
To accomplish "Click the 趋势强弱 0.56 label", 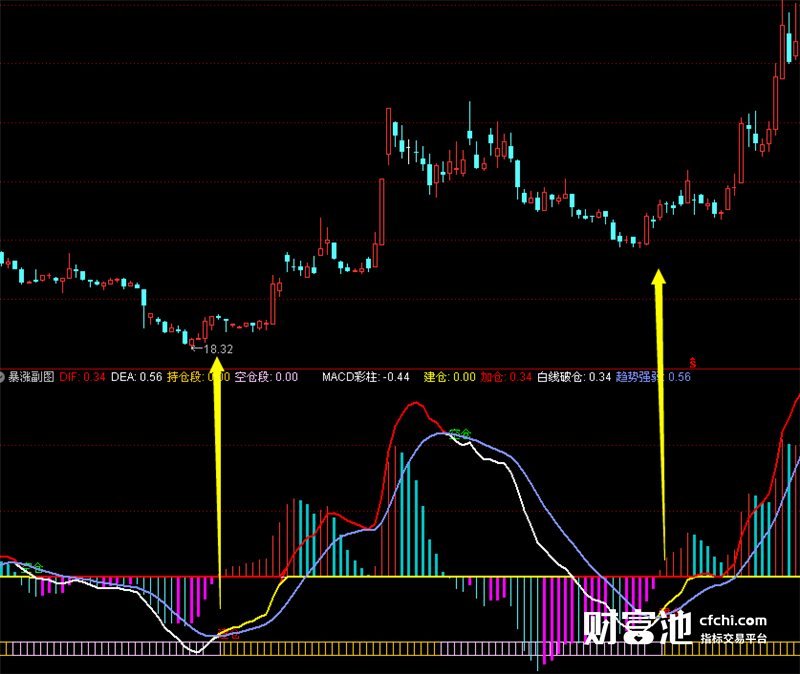I will [x=653, y=377].
